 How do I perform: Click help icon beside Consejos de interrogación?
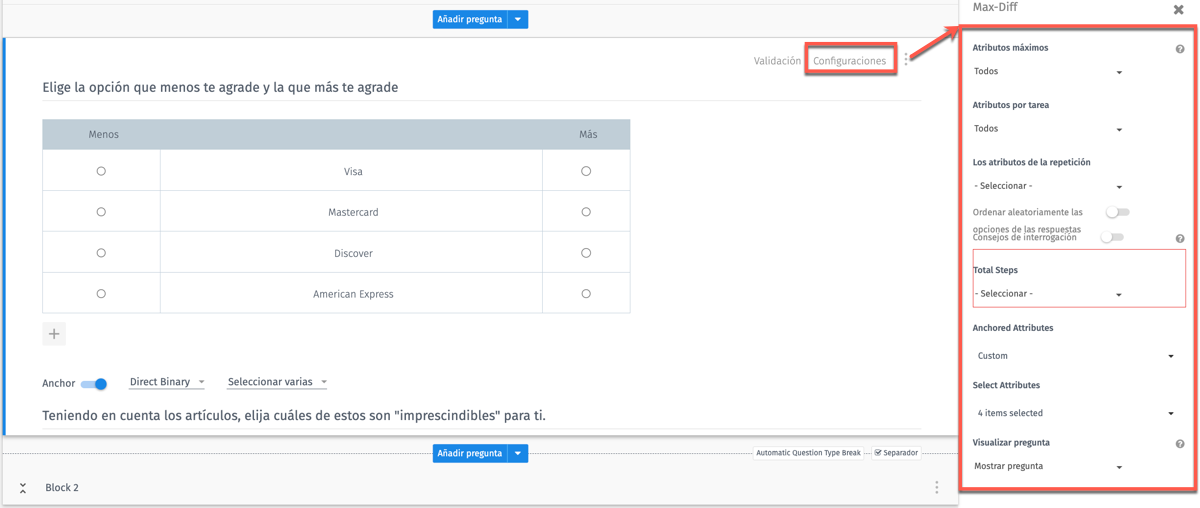(x=1180, y=239)
